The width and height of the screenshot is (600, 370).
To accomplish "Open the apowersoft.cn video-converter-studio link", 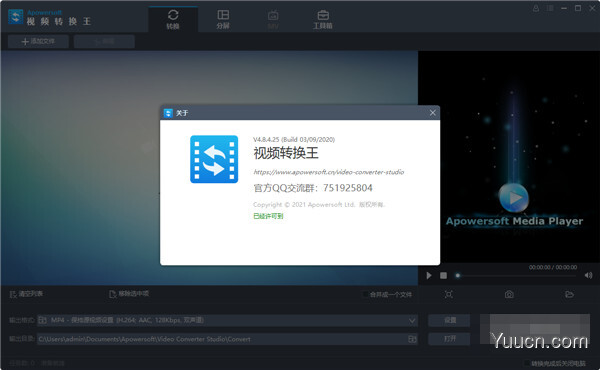I will tap(329, 172).
